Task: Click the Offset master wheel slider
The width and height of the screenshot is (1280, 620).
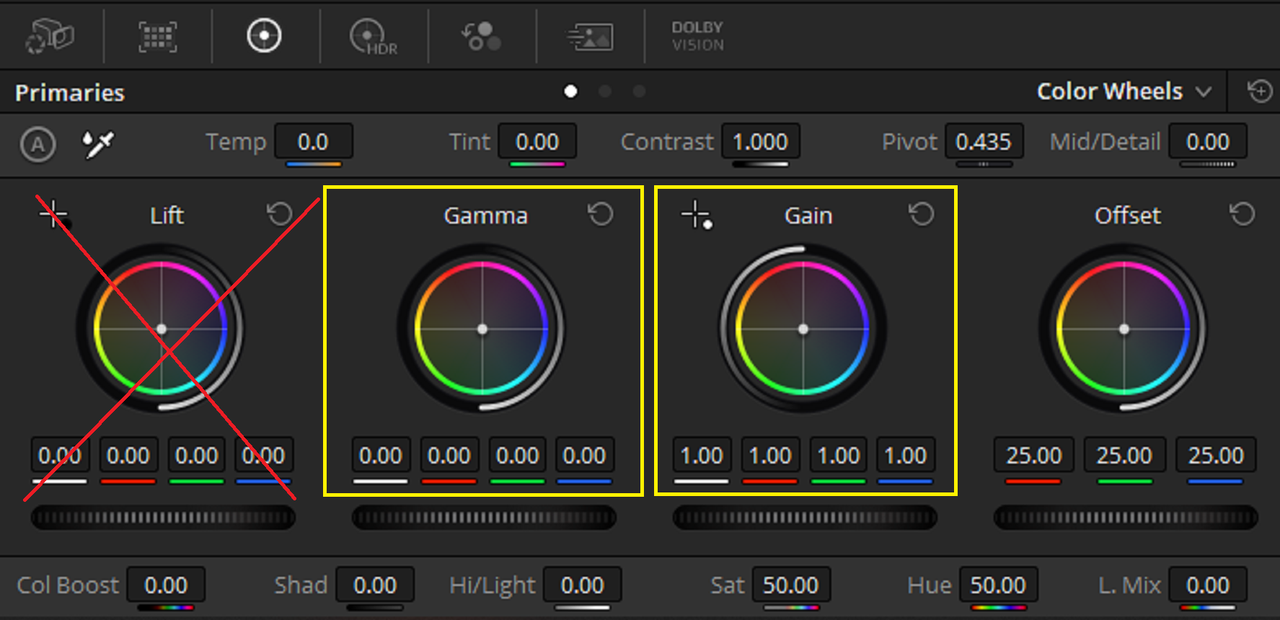Action: point(1126,517)
